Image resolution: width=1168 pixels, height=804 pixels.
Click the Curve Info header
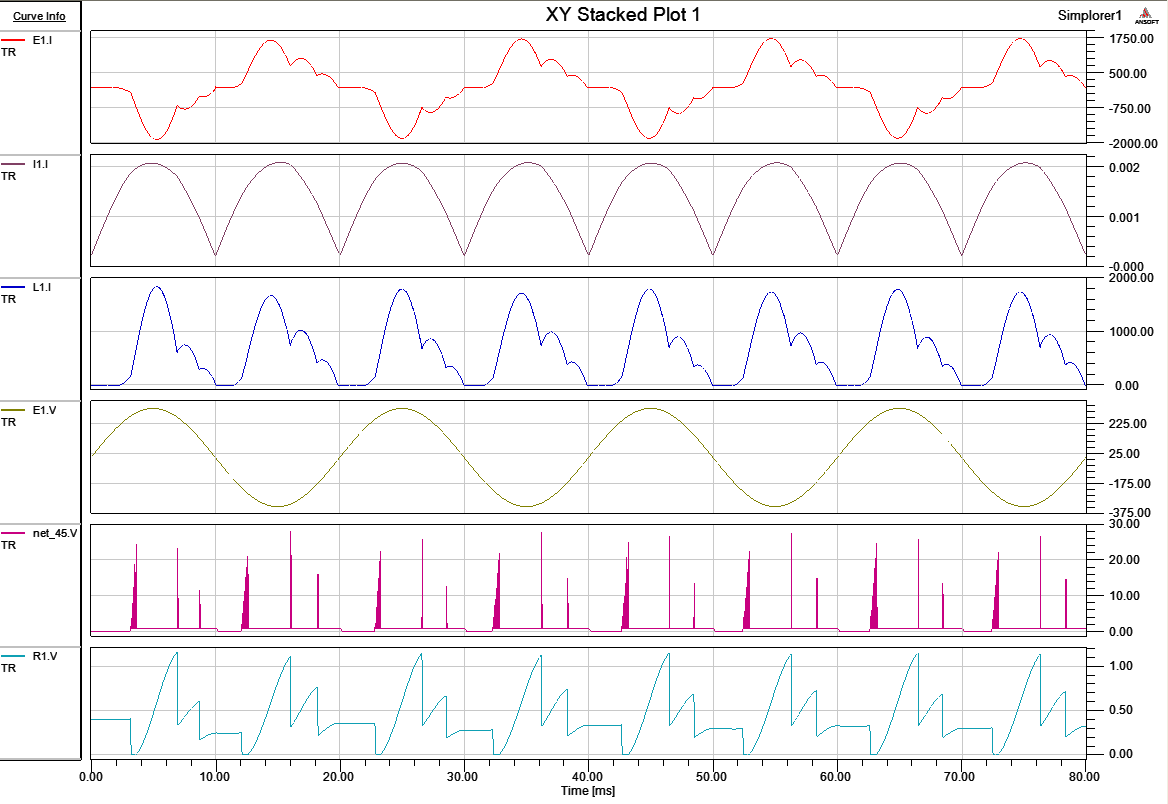coord(39,16)
